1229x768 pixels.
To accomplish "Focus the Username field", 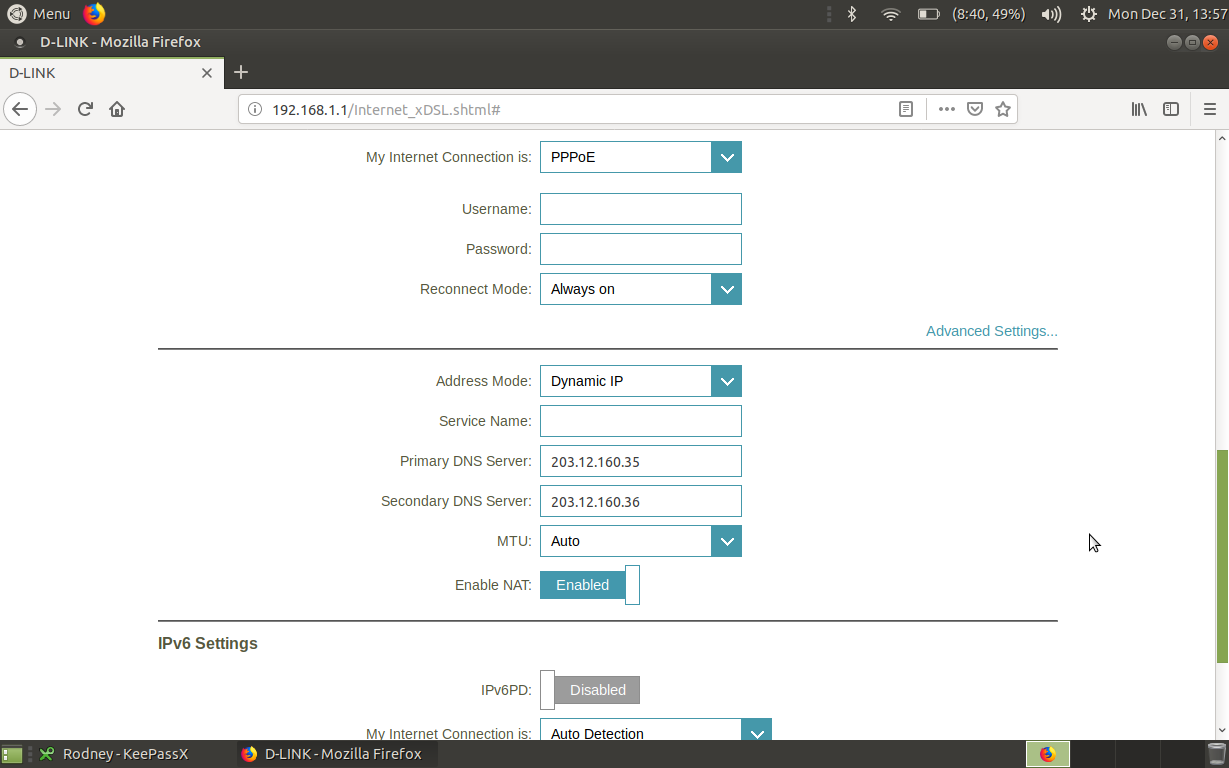I will pos(641,209).
